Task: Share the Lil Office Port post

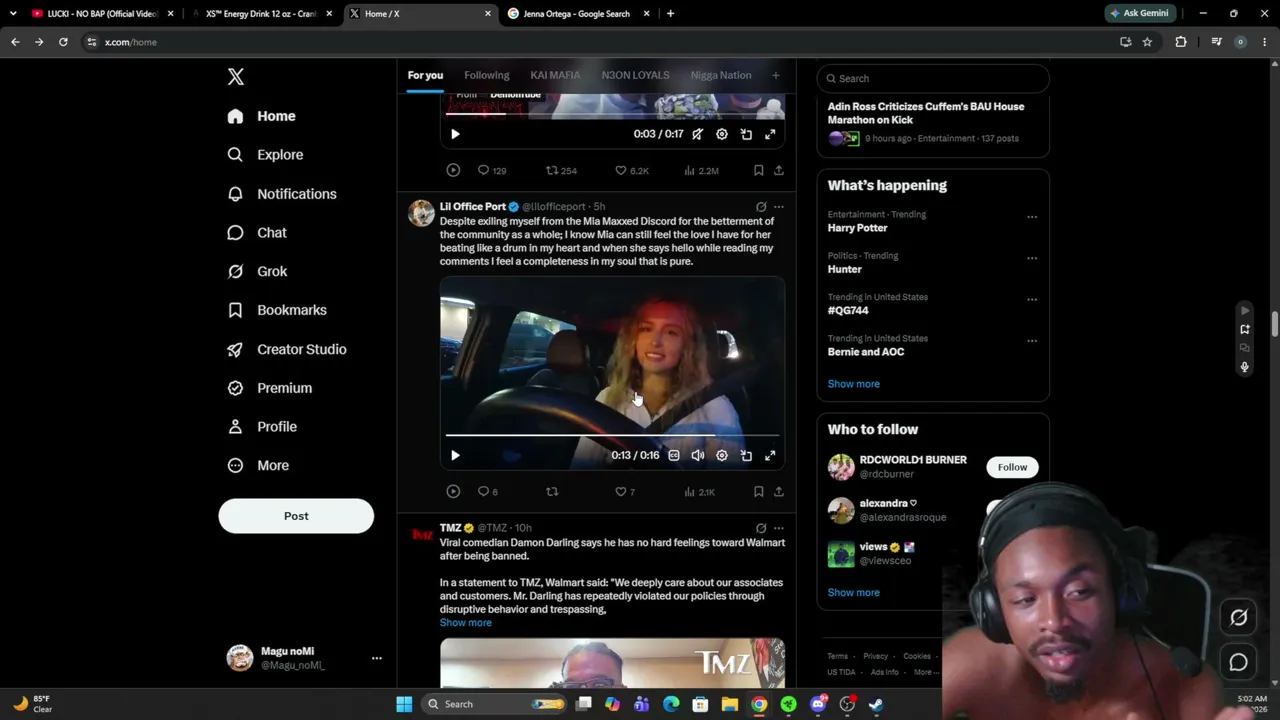Action: (x=779, y=492)
